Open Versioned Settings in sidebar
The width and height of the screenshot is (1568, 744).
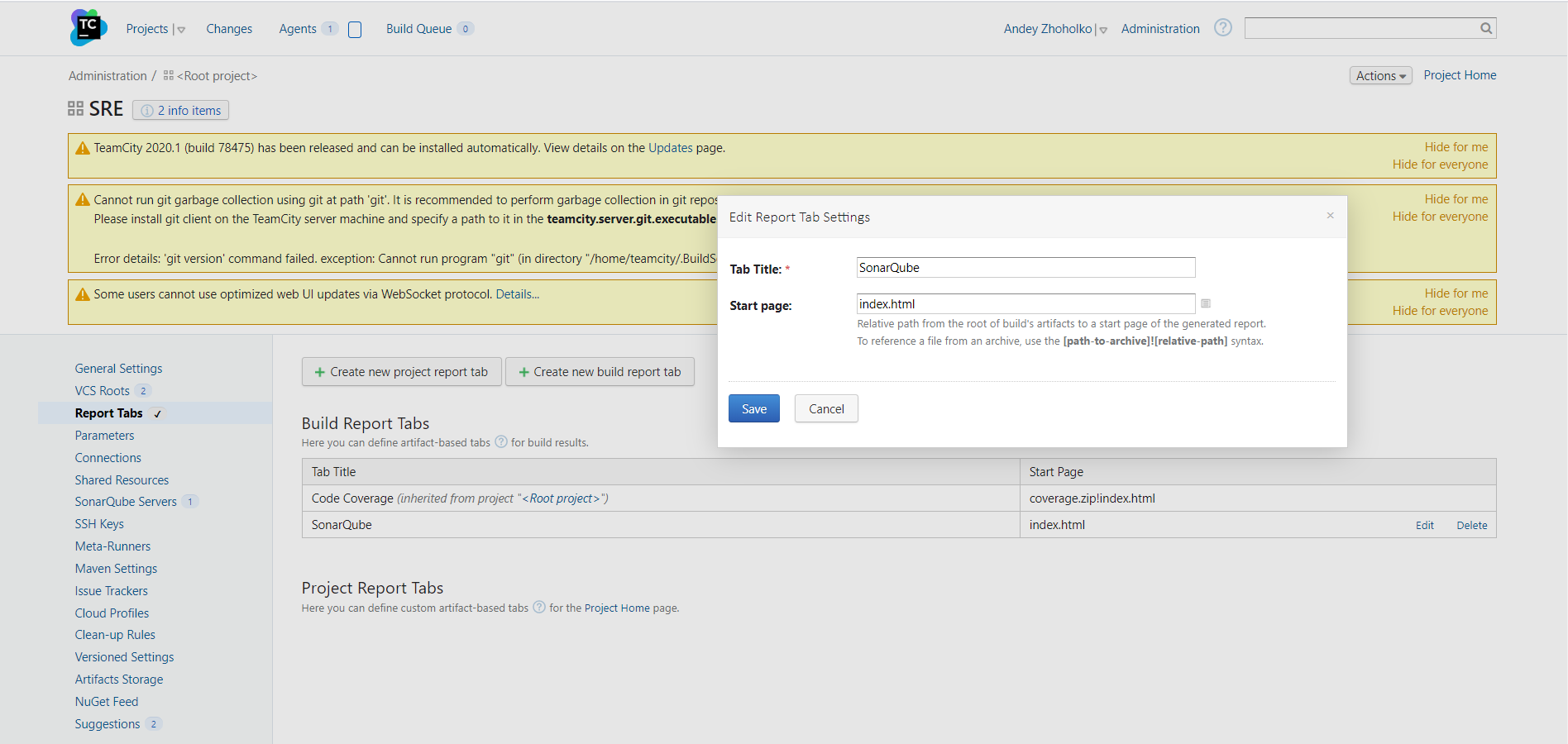tap(124, 657)
